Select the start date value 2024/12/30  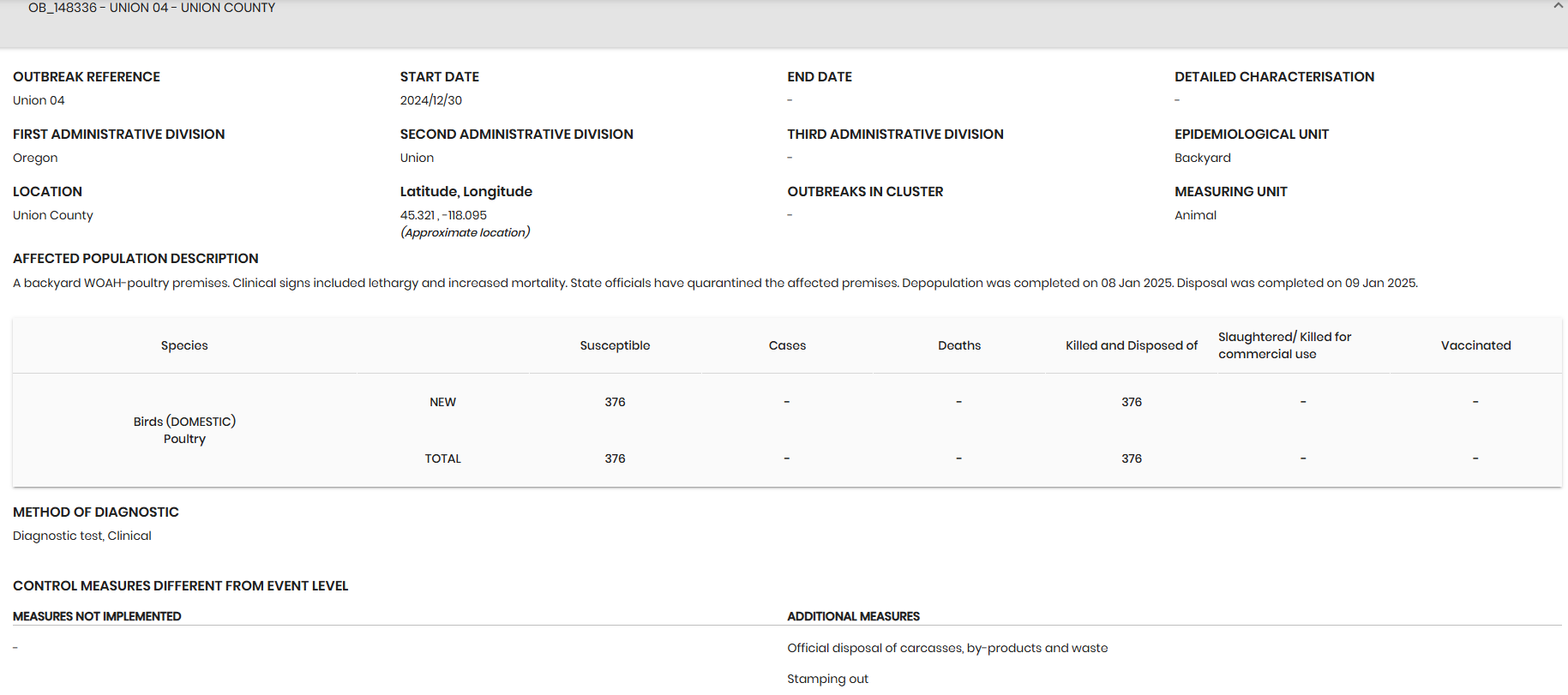coord(430,100)
